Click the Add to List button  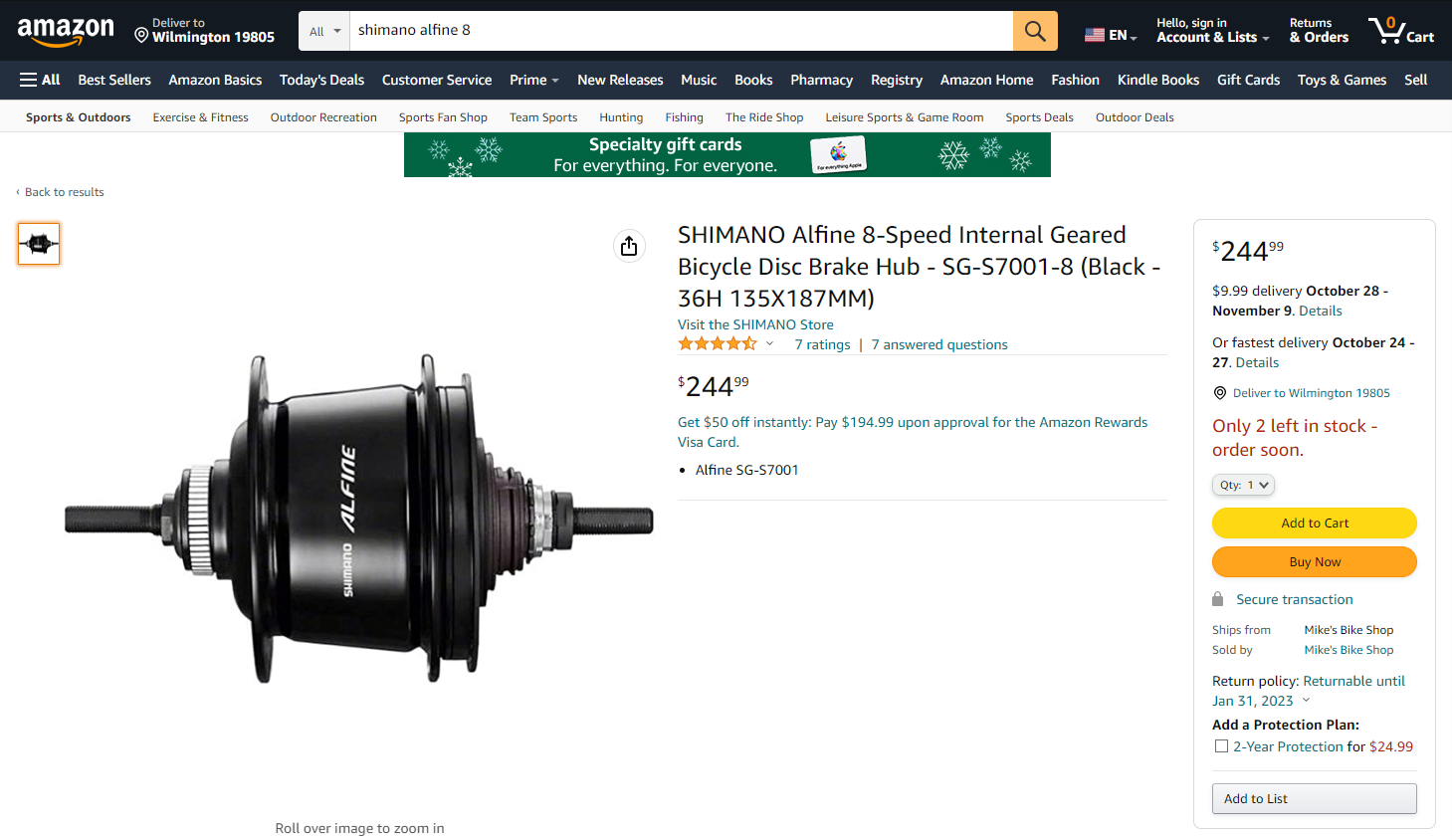(1315, 798)
